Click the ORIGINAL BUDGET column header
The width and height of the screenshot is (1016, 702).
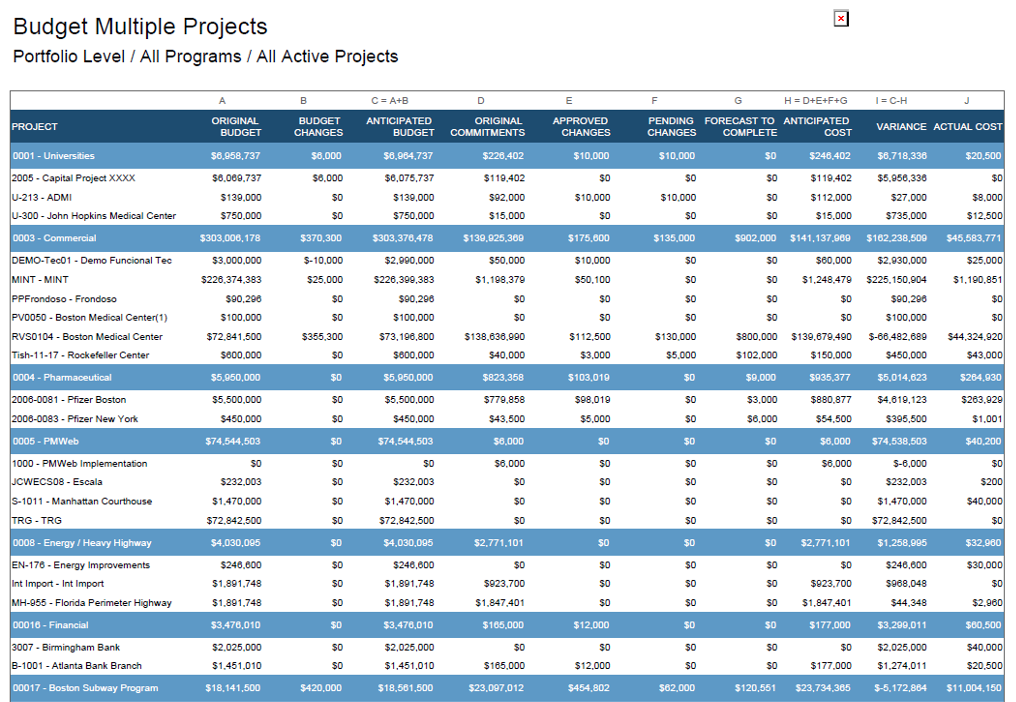tap(236, 126)
